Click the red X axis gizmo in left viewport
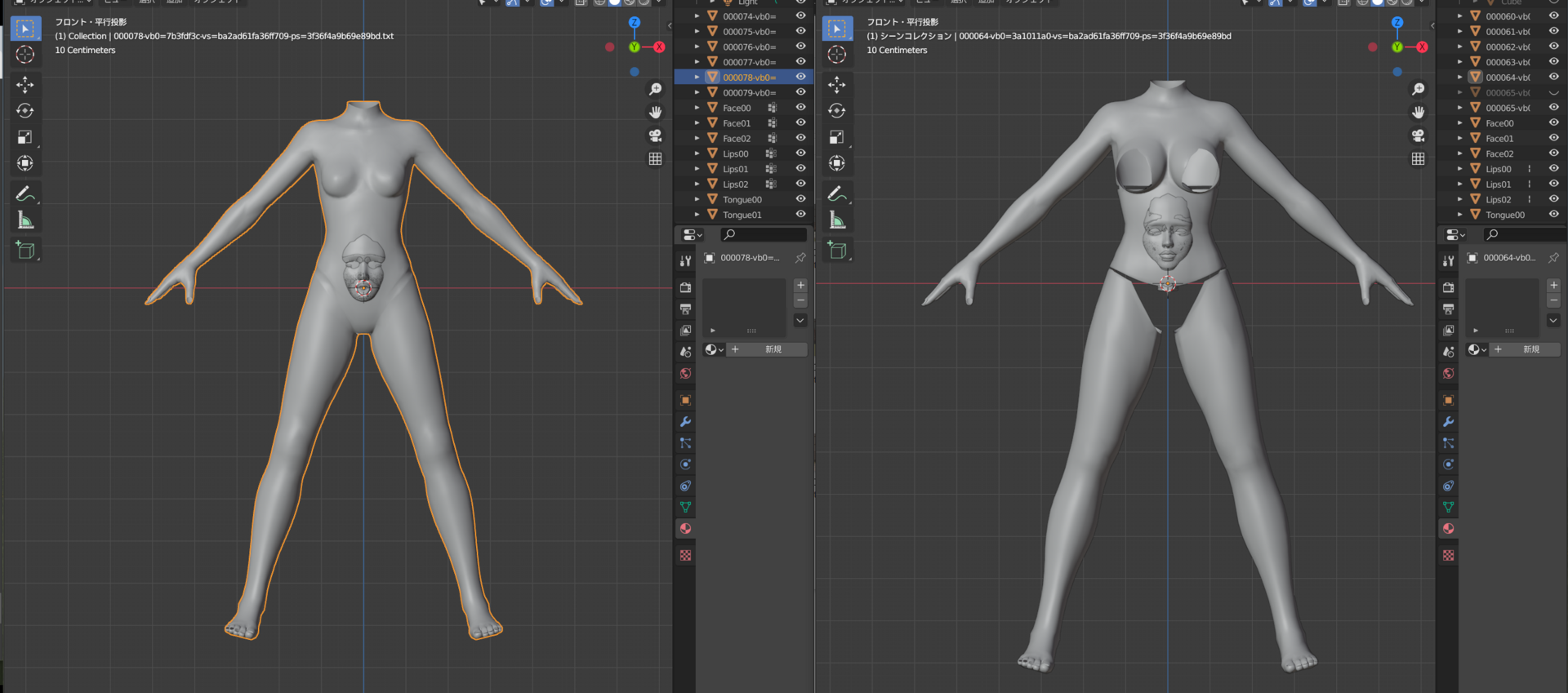Viewport: 1568px width, 693px height. coord(659,47)
